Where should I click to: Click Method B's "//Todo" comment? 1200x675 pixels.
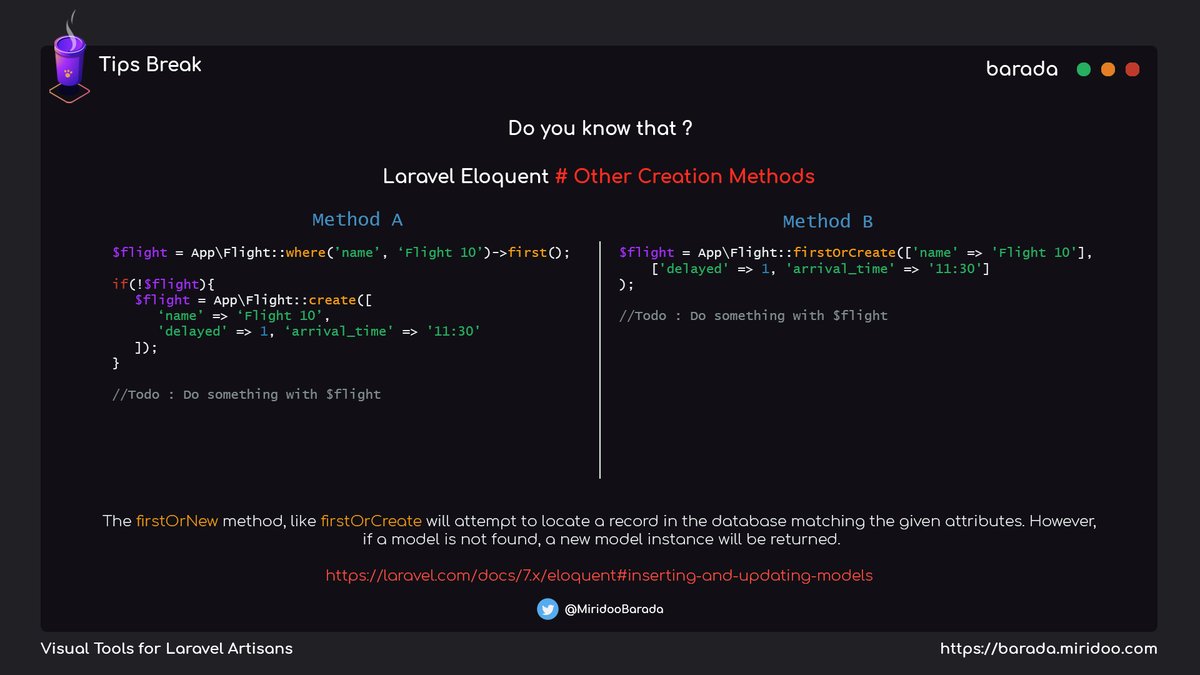point(753,315)
